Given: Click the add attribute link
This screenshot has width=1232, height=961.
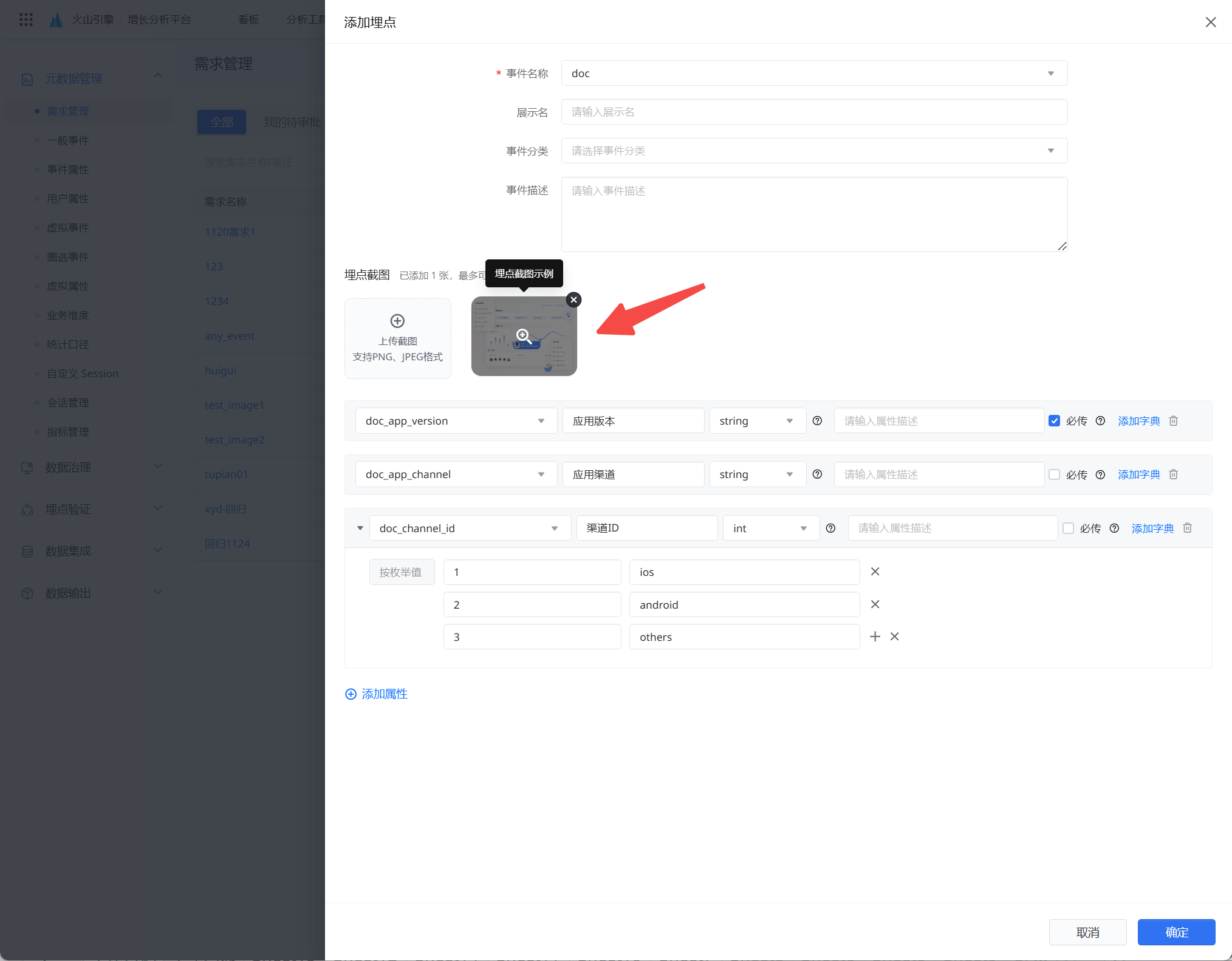Looking at the screenshot, I should [377, 694].
